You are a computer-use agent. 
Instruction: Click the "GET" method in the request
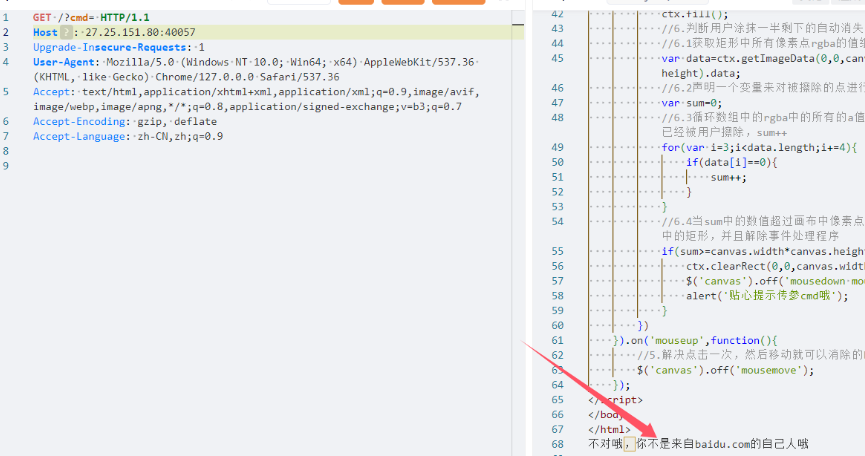(x=42, y=18)
